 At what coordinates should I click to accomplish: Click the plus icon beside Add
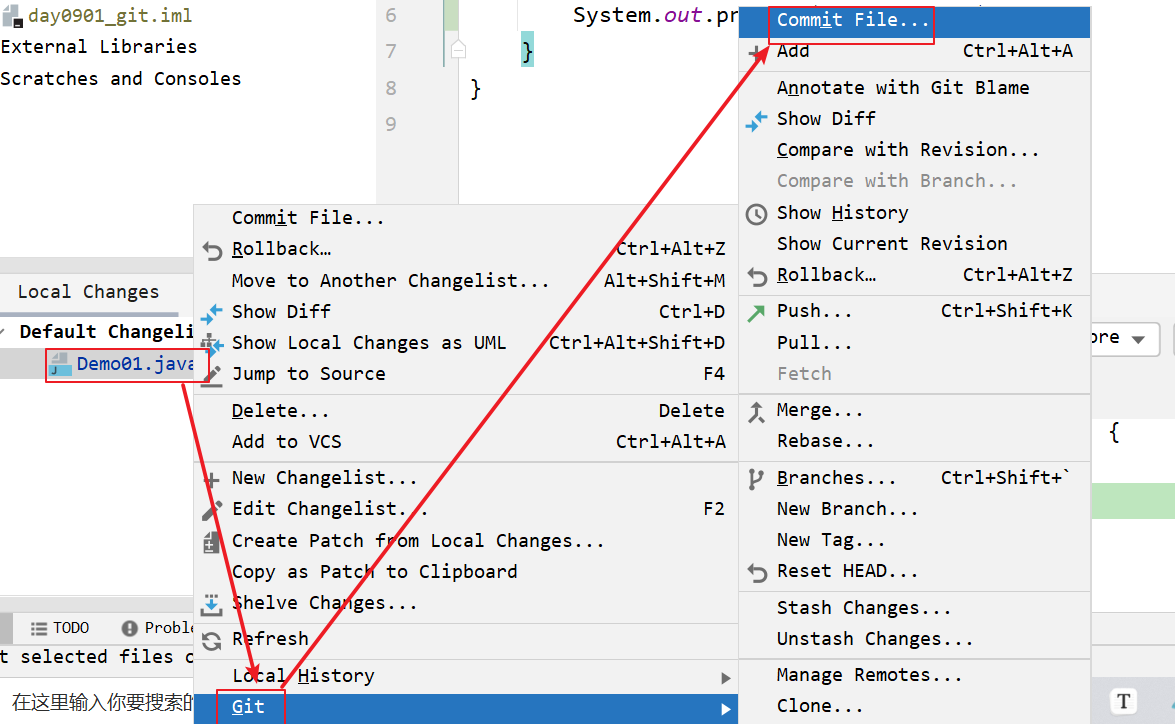[757, 52]
